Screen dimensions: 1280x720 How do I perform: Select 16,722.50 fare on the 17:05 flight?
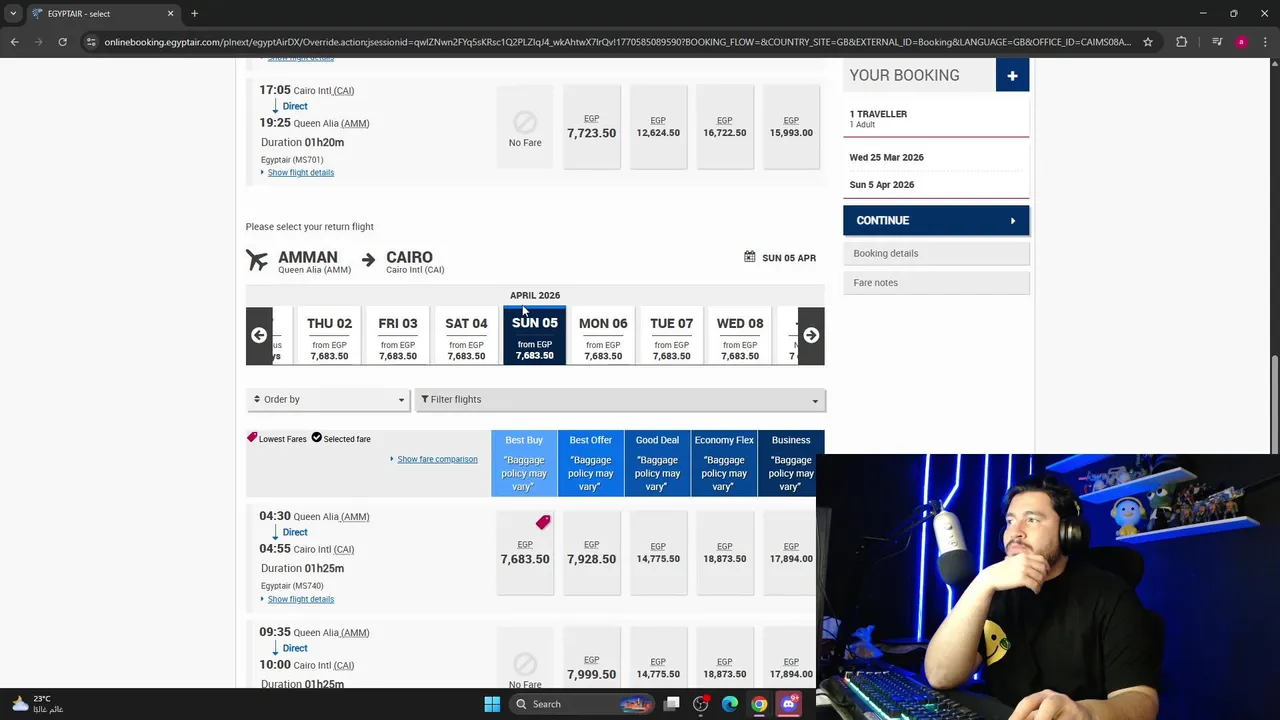[724, 127]
